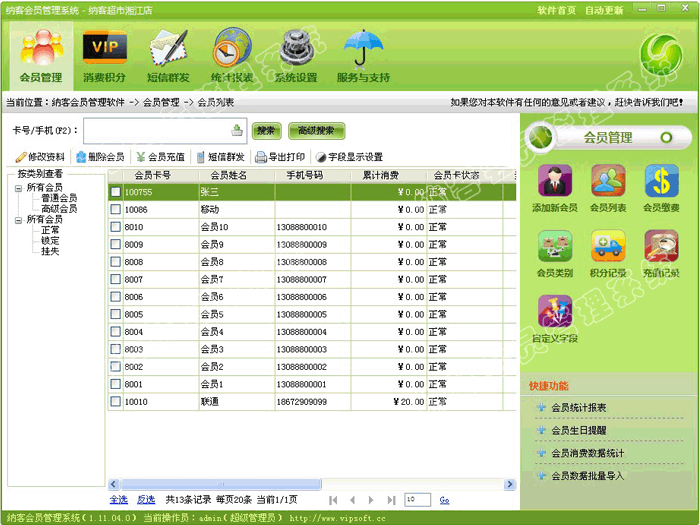Click the 高级搜索 button

[x=317, y=131]
